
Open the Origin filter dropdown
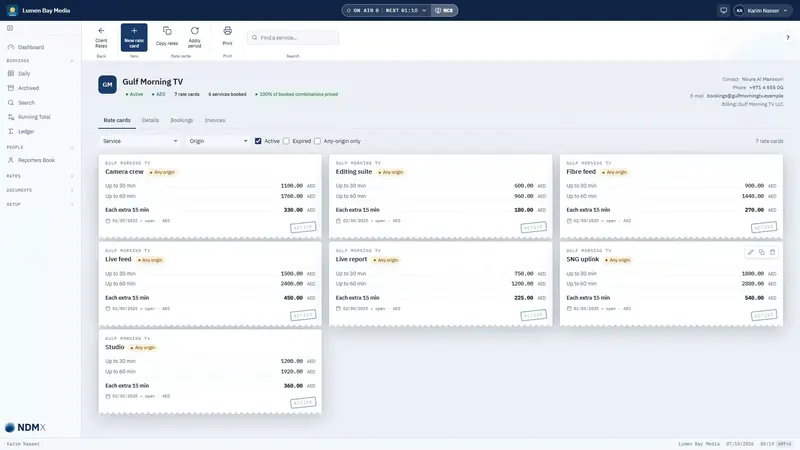[218, 141]
